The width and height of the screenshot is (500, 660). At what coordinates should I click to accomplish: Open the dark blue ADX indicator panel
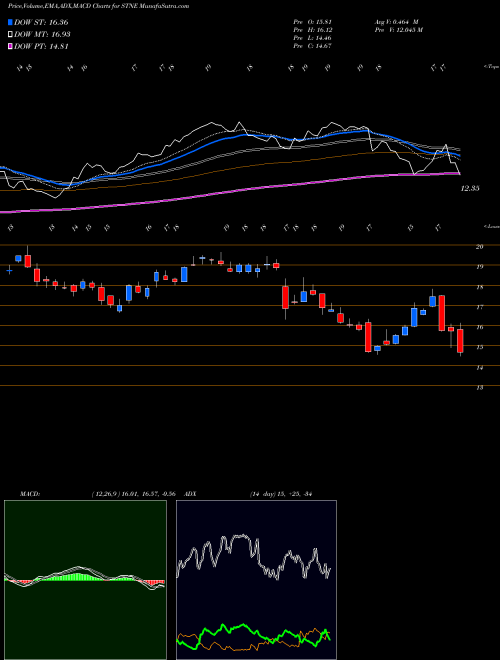256,580
